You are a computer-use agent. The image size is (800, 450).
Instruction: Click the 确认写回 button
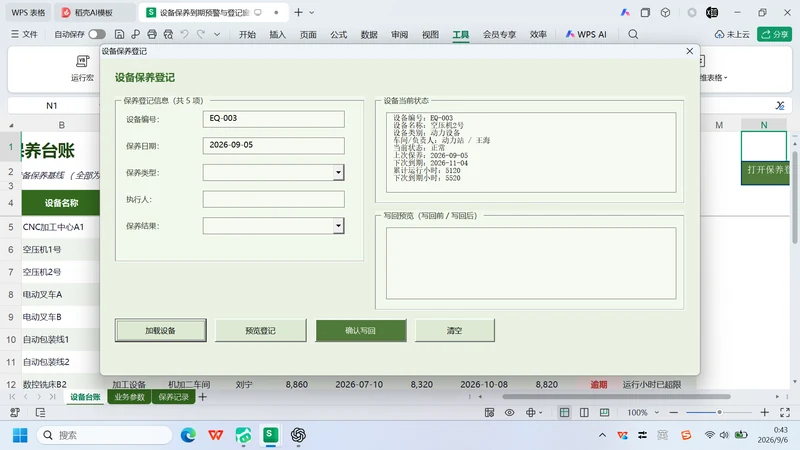tap(361, 331)
